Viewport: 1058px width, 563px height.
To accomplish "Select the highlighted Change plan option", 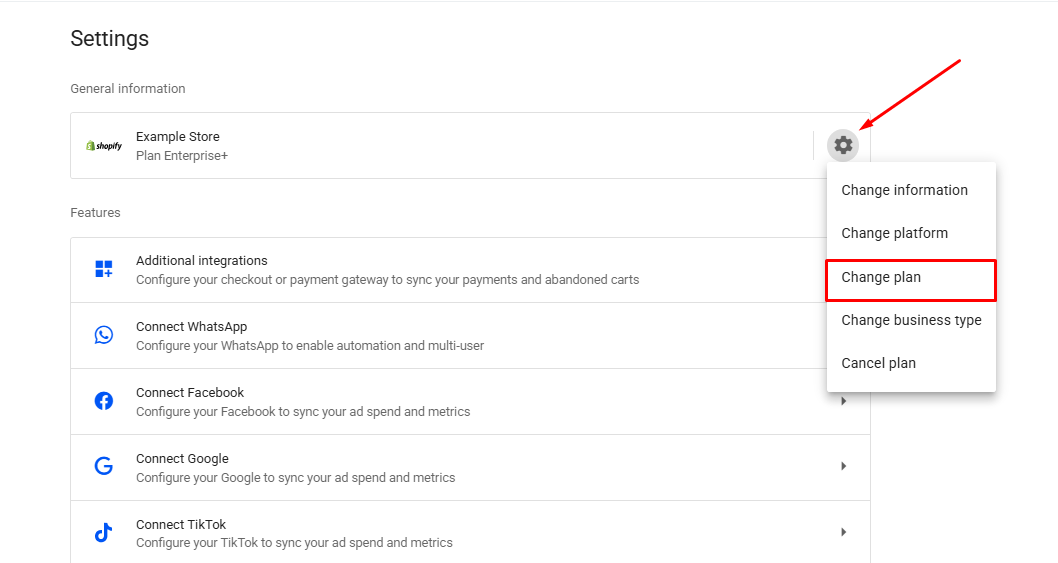I will [881, 277].
